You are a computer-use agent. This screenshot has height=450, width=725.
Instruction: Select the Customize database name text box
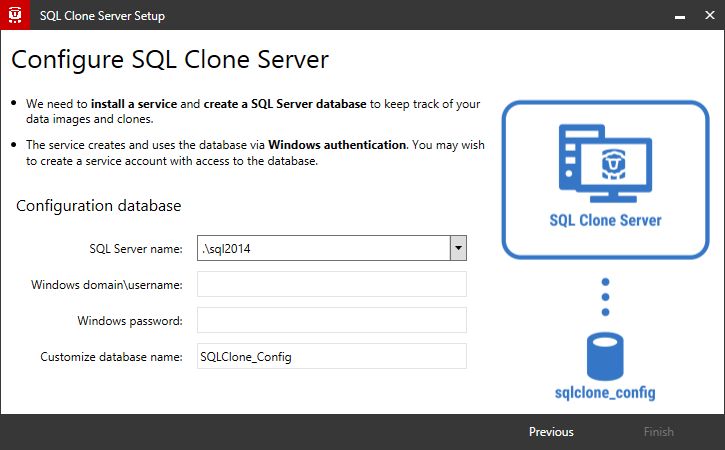332,356
